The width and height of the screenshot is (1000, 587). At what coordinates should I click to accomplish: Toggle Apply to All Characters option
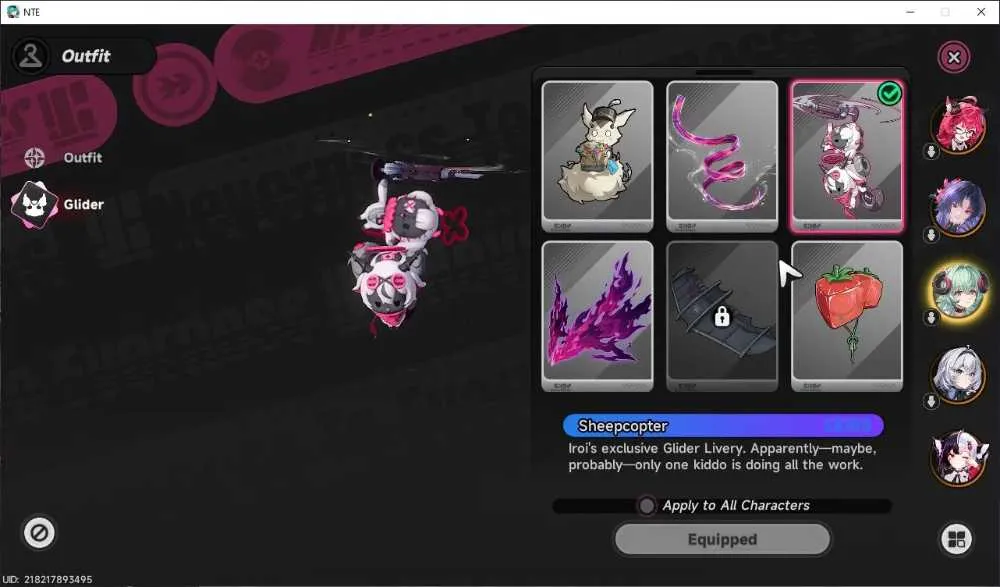point(647,506)
